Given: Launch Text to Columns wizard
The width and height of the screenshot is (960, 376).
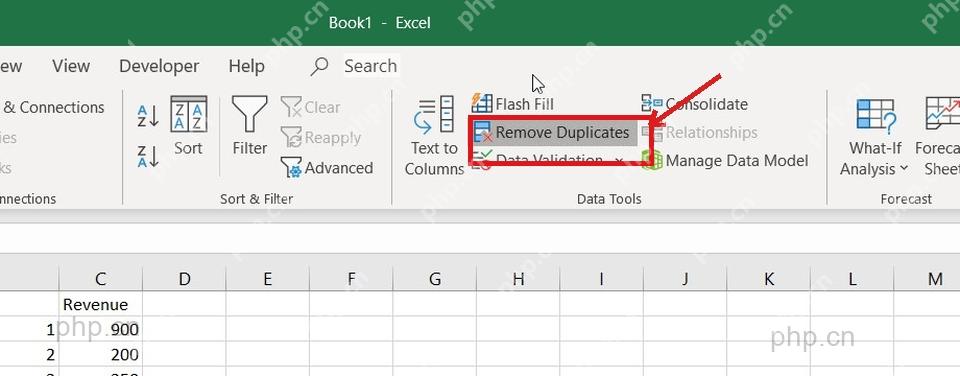Looking at the screenshot, I should tap(434, 136).
